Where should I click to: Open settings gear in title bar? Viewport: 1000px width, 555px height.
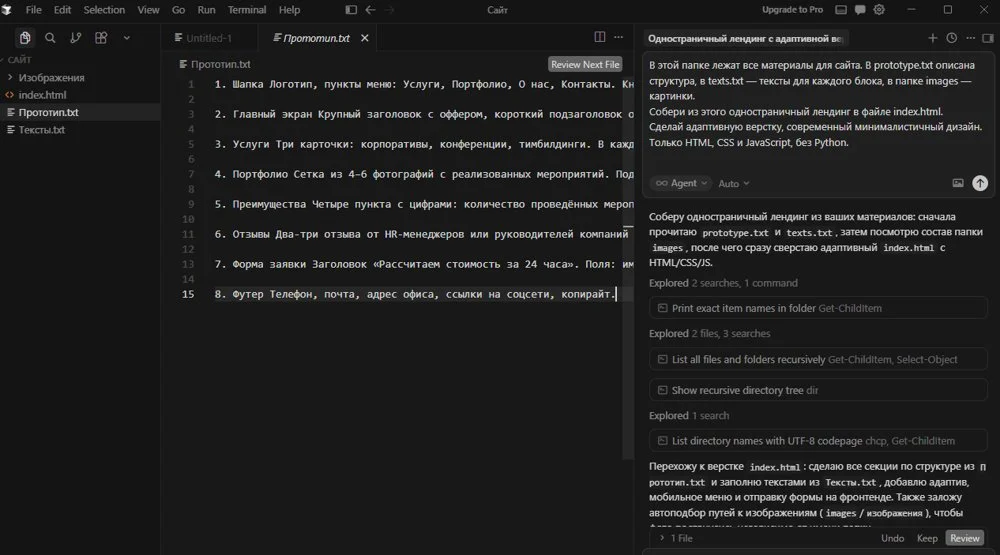(x=879, y=10)
